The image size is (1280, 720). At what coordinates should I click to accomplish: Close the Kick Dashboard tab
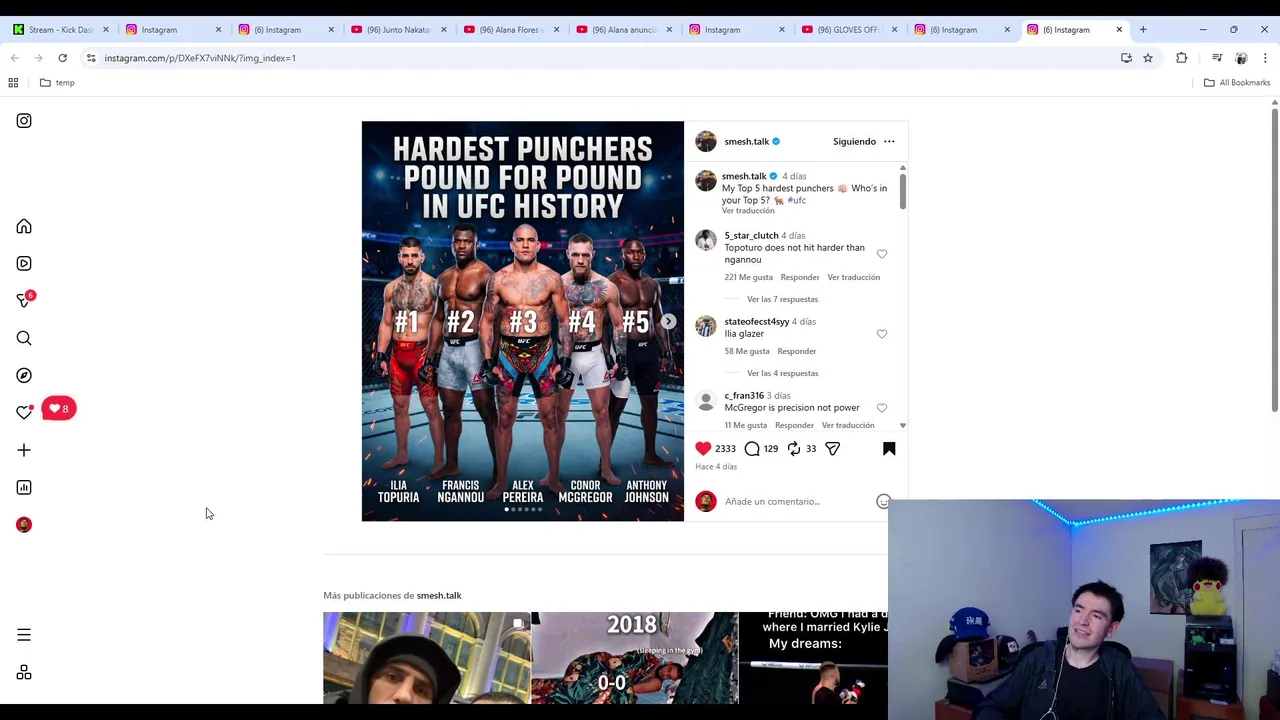(105, 30)
